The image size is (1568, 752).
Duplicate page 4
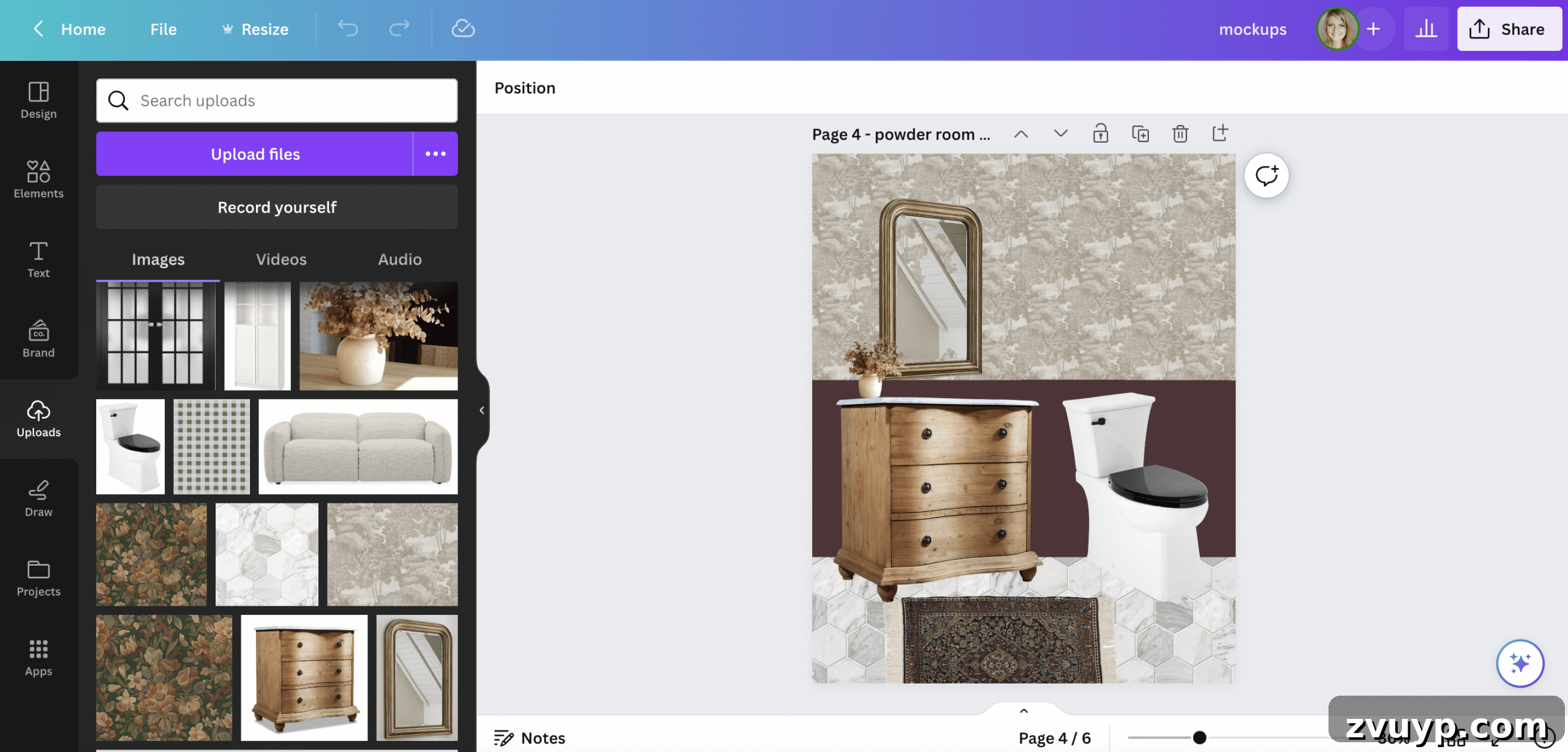1140,133
